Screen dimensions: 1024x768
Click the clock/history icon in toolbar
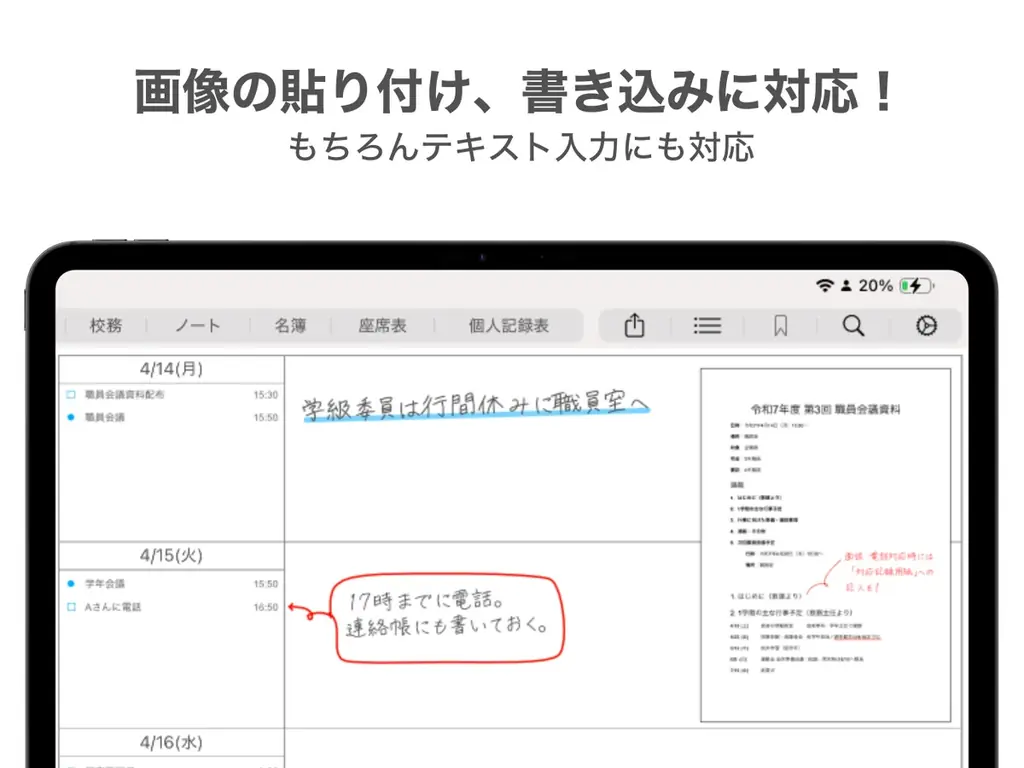pos(926,326)
